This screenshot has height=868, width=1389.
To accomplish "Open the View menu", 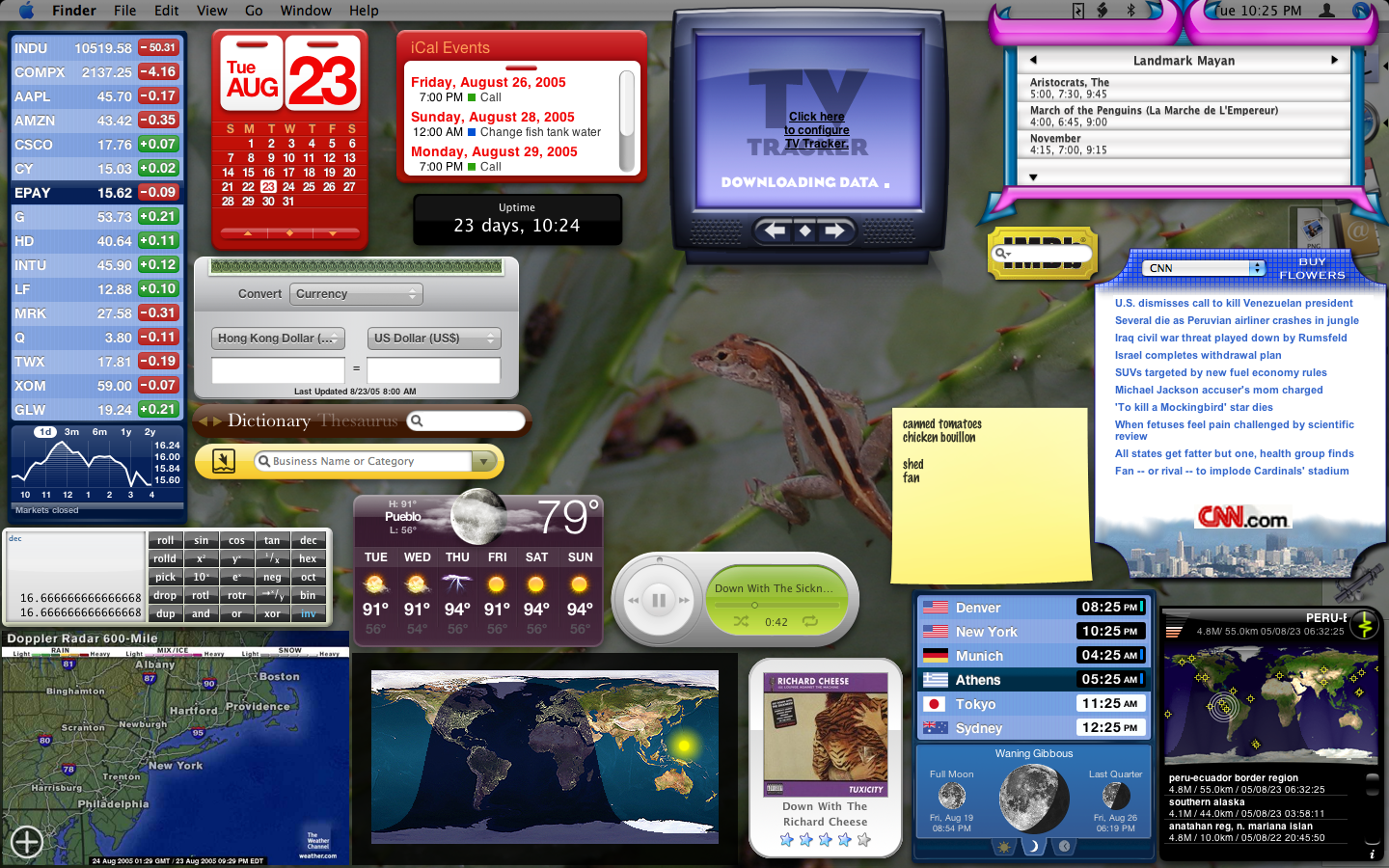I will click(212, 11).
